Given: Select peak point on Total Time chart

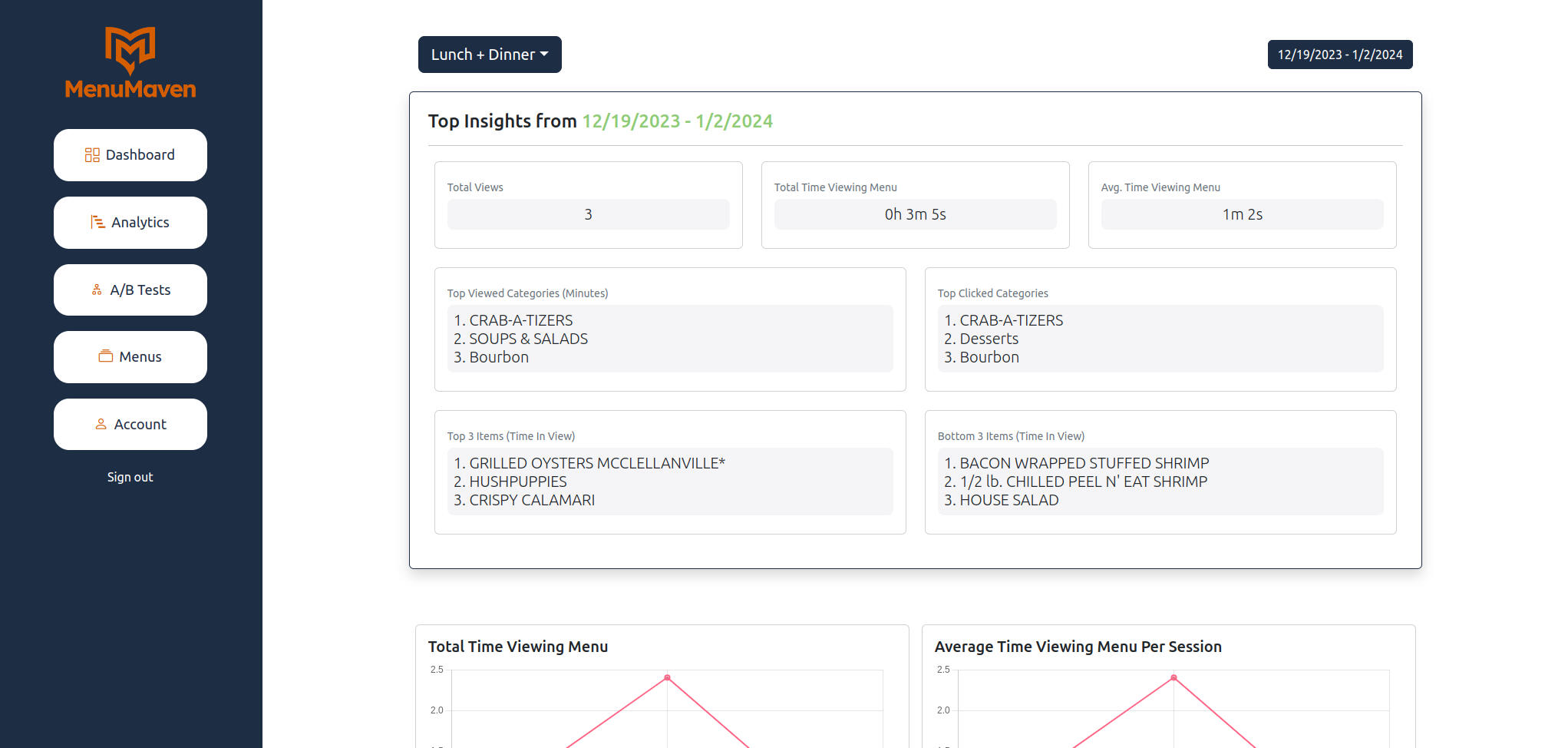Looking at the screenshot, I should (667, 677).
